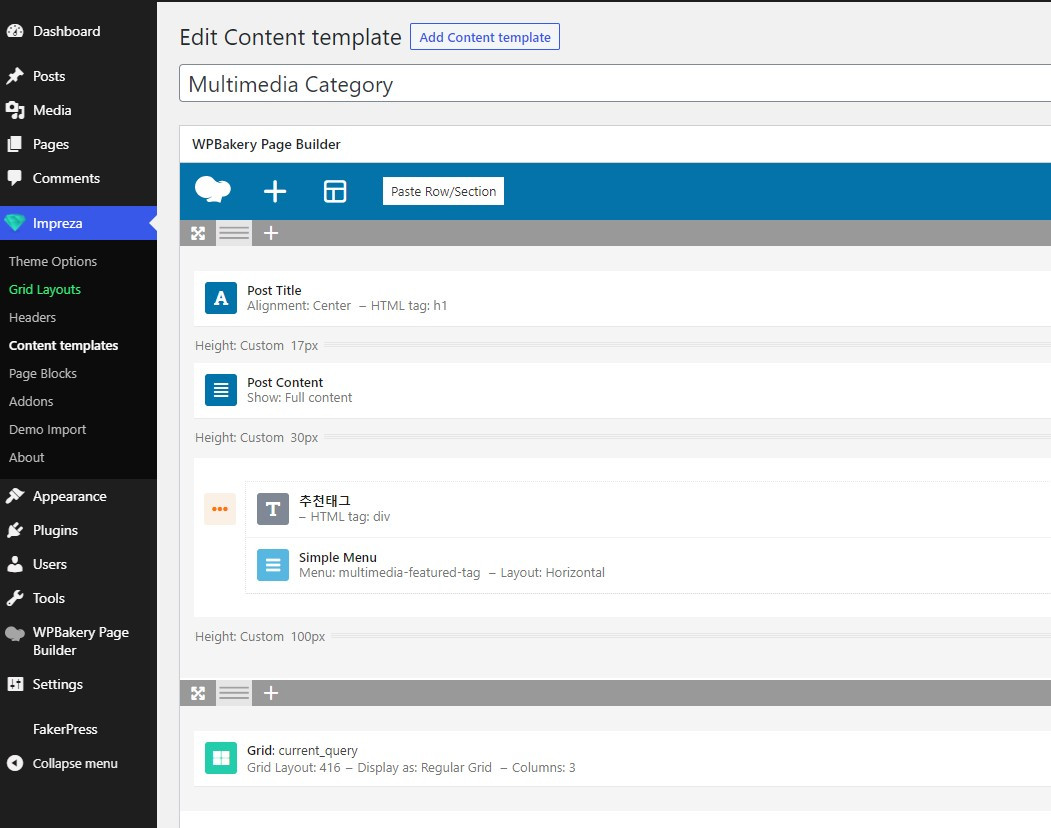Open the Pages menu
Screen dimensions: 1051x828
[50, 144]
